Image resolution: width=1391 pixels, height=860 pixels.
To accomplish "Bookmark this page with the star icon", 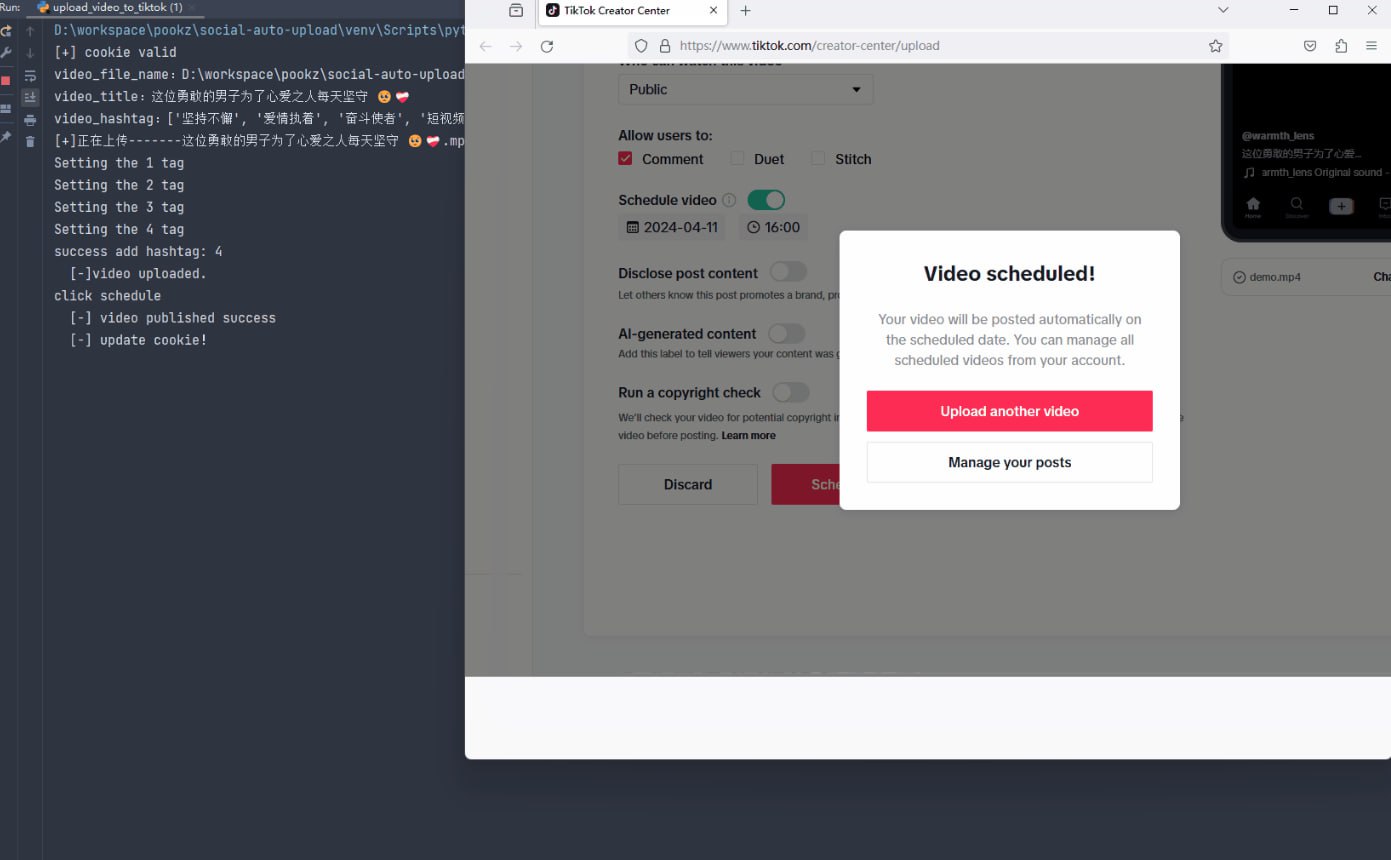I will [x=1215, y=46].
